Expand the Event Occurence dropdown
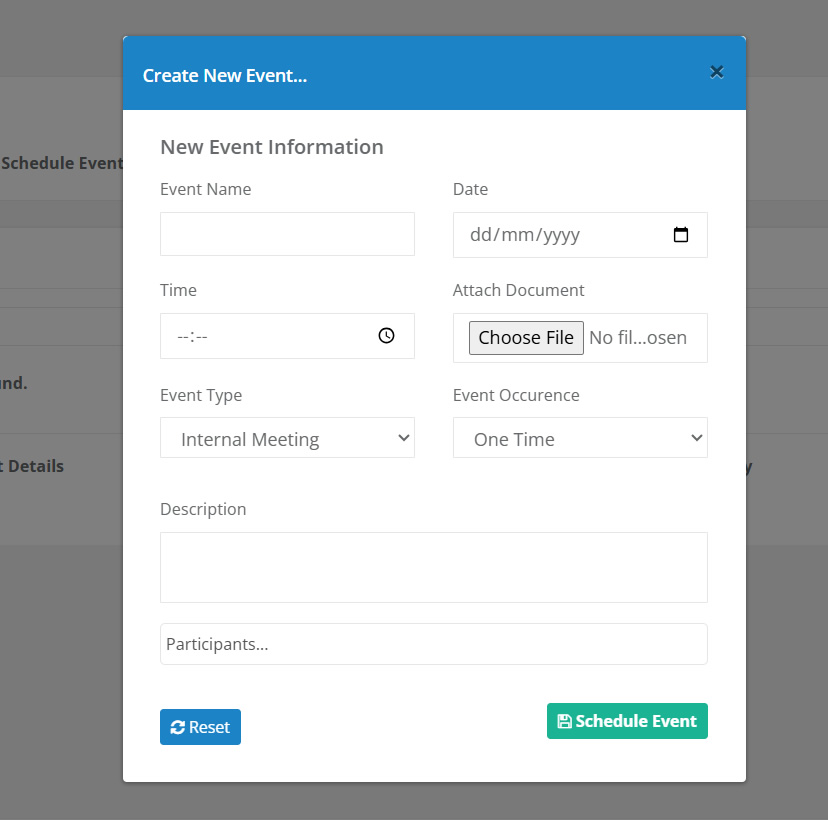828x820 pixels. click(x=580, y=438)
